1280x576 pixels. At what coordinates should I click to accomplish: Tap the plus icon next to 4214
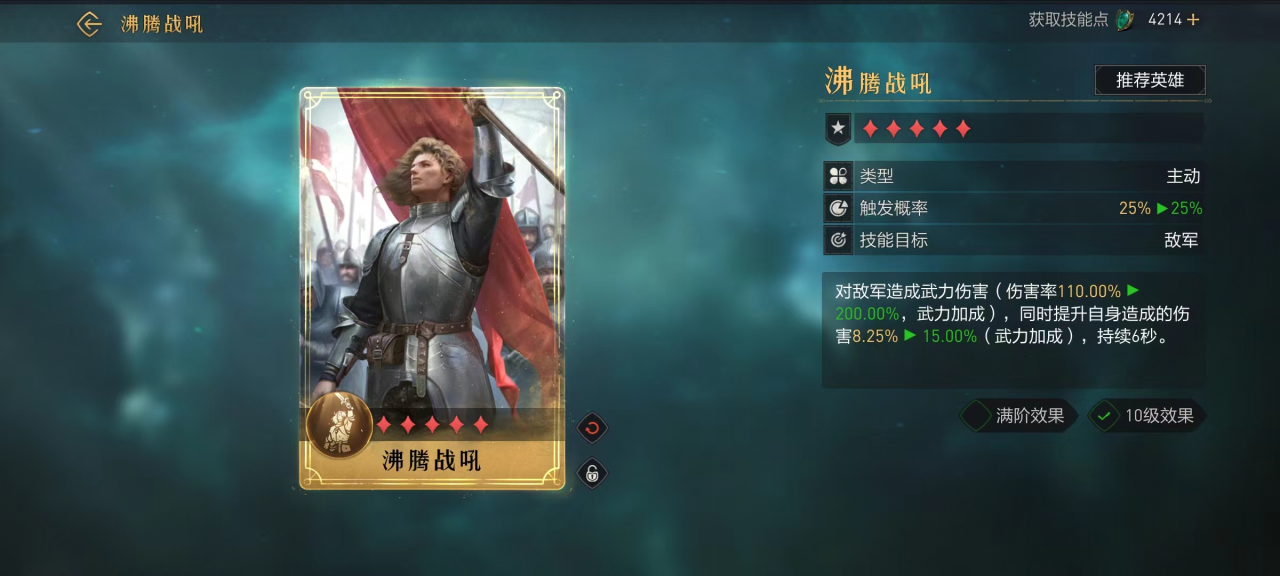pos(1193,20)
